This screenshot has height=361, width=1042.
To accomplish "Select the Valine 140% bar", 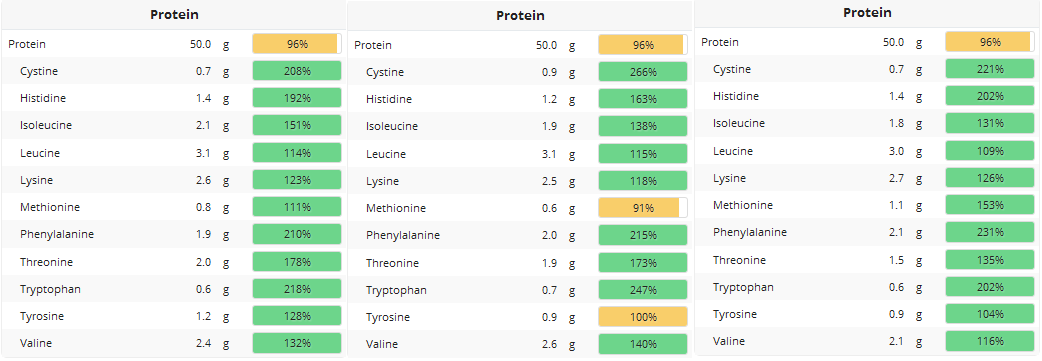I will [643, 344].
